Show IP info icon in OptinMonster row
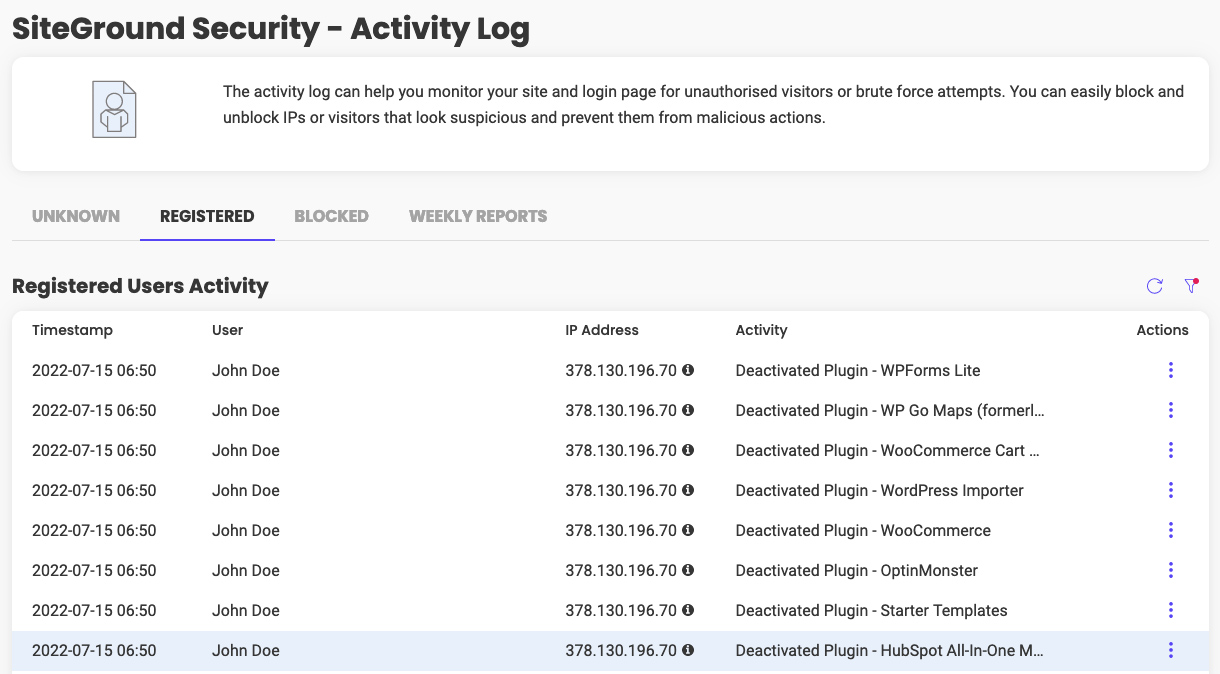 pyautogui.click(x=688, y=570)
